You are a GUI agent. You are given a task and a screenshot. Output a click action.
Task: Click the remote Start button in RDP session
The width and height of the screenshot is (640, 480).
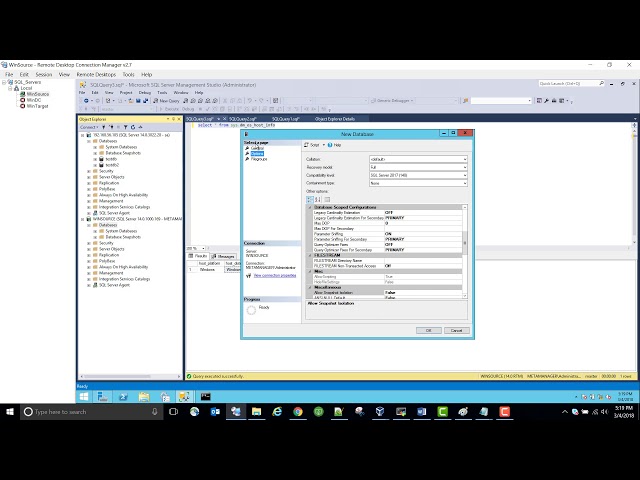(84, 396)
